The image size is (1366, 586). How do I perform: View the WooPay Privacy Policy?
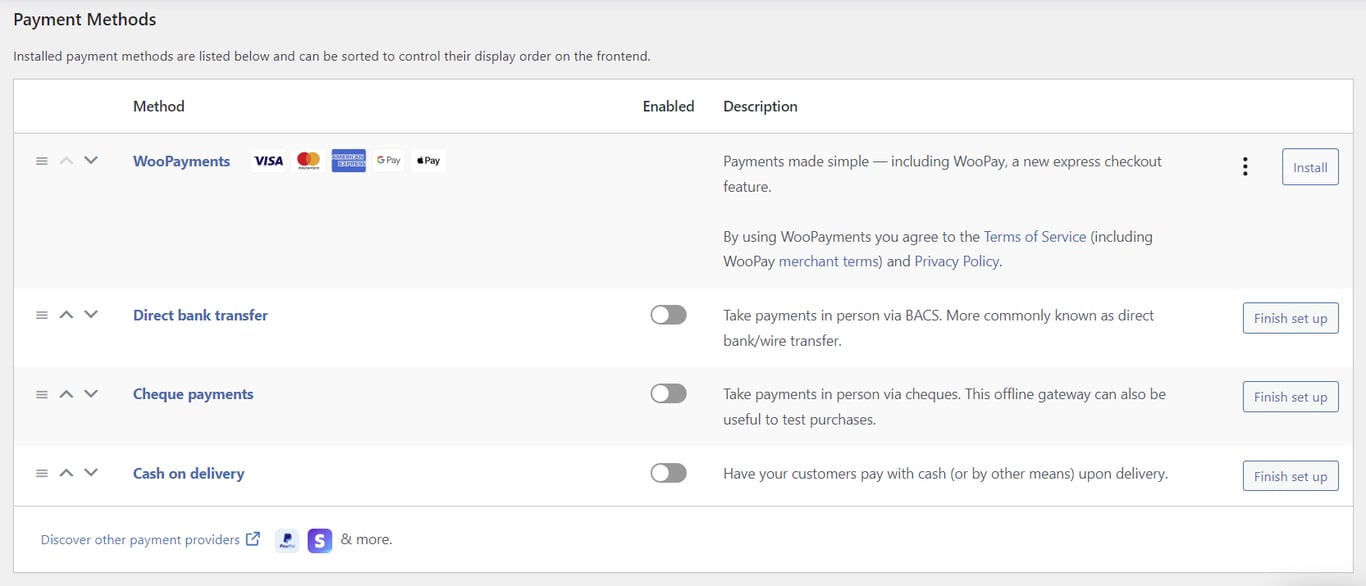click(x=956, y=261)
